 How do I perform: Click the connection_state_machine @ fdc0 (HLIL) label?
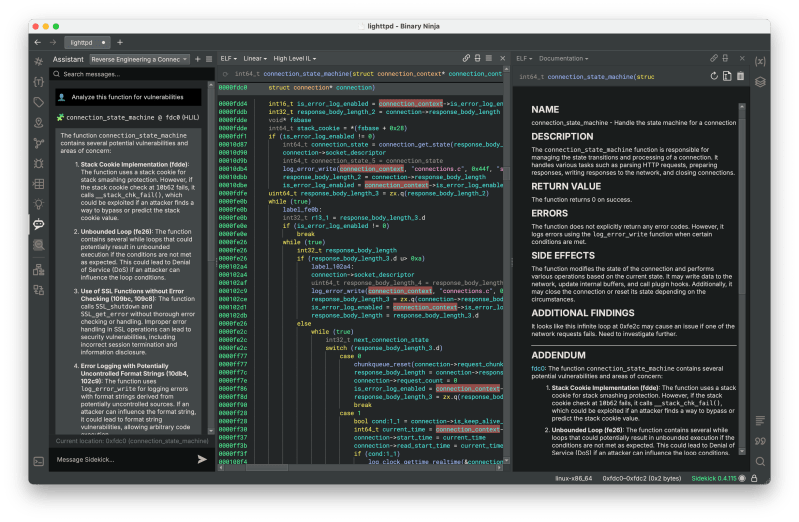[132, 118]
